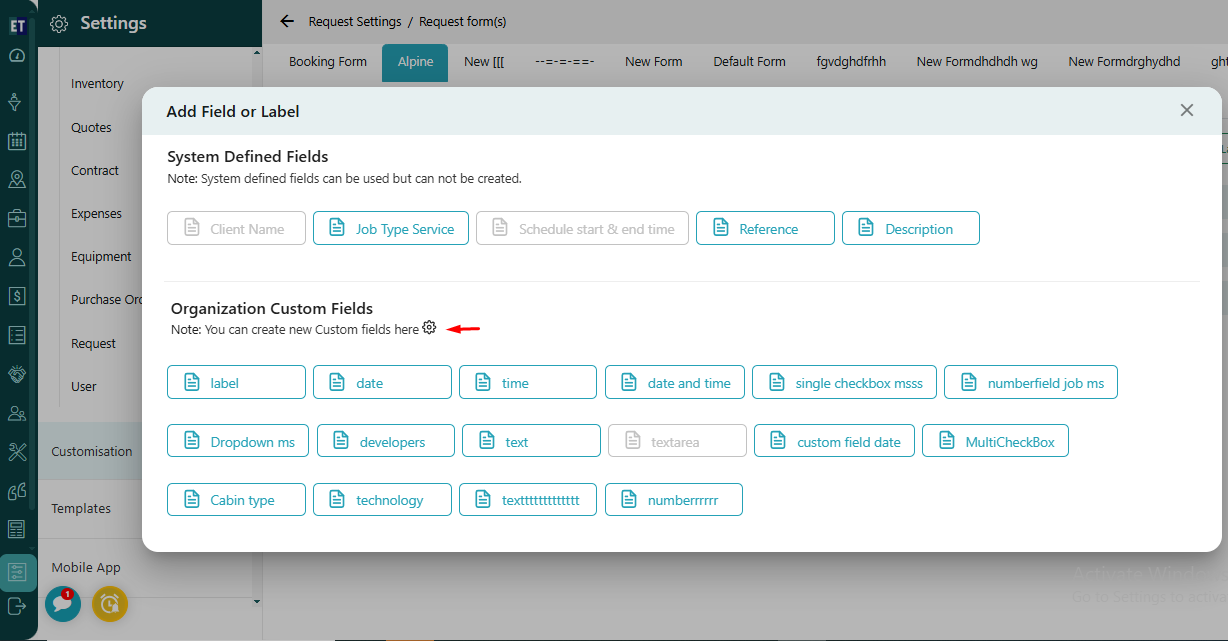This screenshot has height=641, width=1228.
Task: Switch to the Default Form tab
Action: [749, 62]
